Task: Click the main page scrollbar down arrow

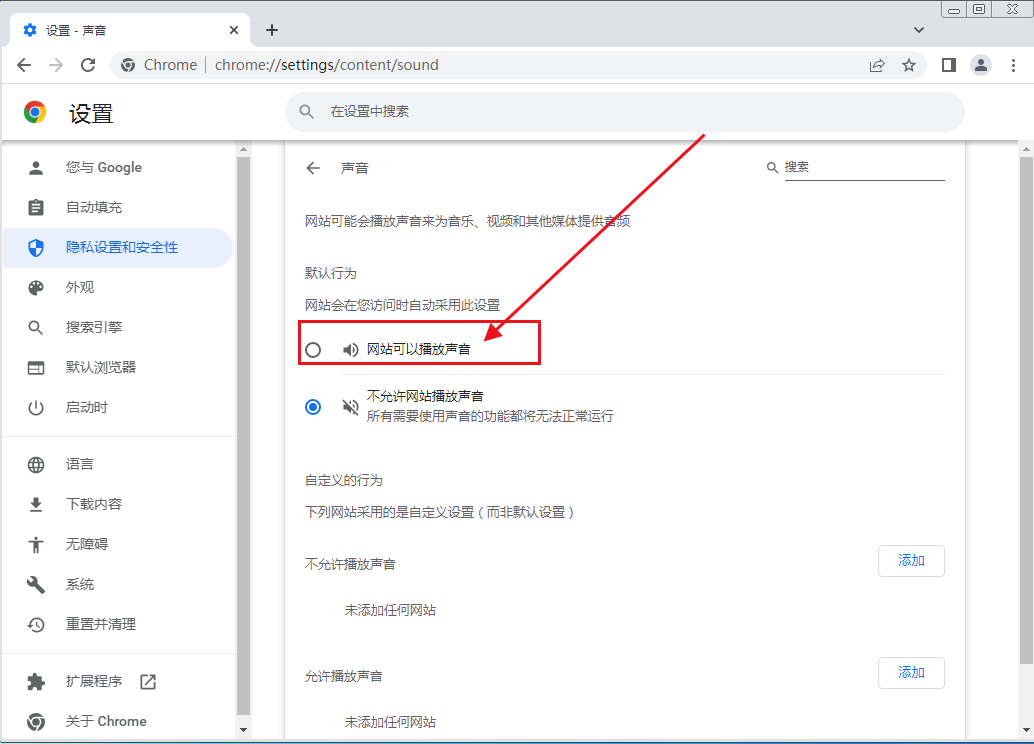Action: (1026, 729)
